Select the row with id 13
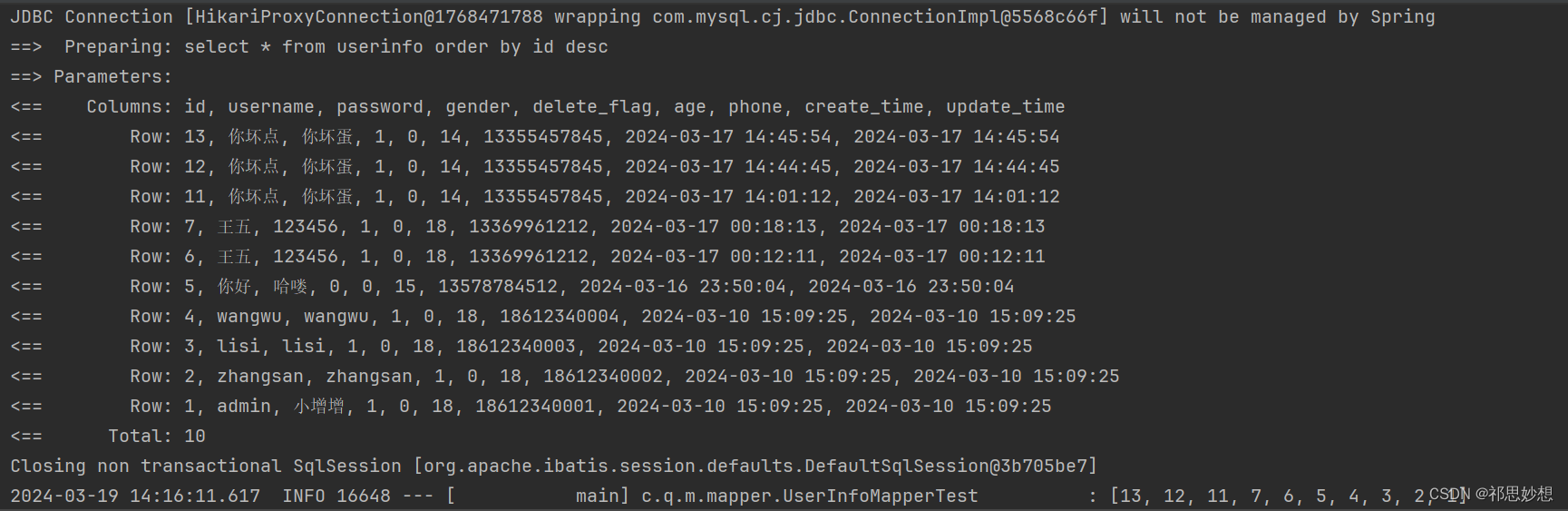1568x511 pixels. tap(535, 137)
